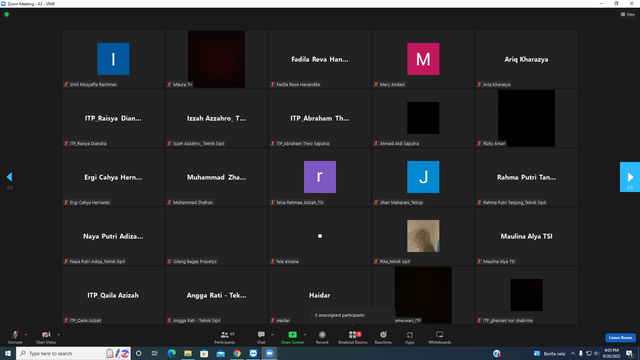640x360 pixels.
Task: Click the Maulina Alya TSI tile
Action: tap(526, 236)
